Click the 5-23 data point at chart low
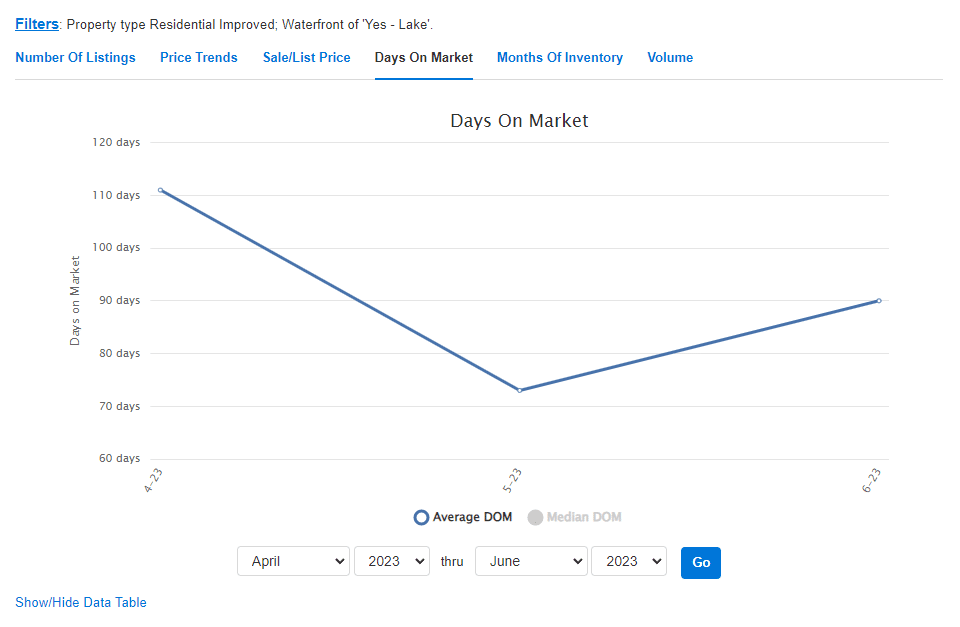 (x=520, y=390)
